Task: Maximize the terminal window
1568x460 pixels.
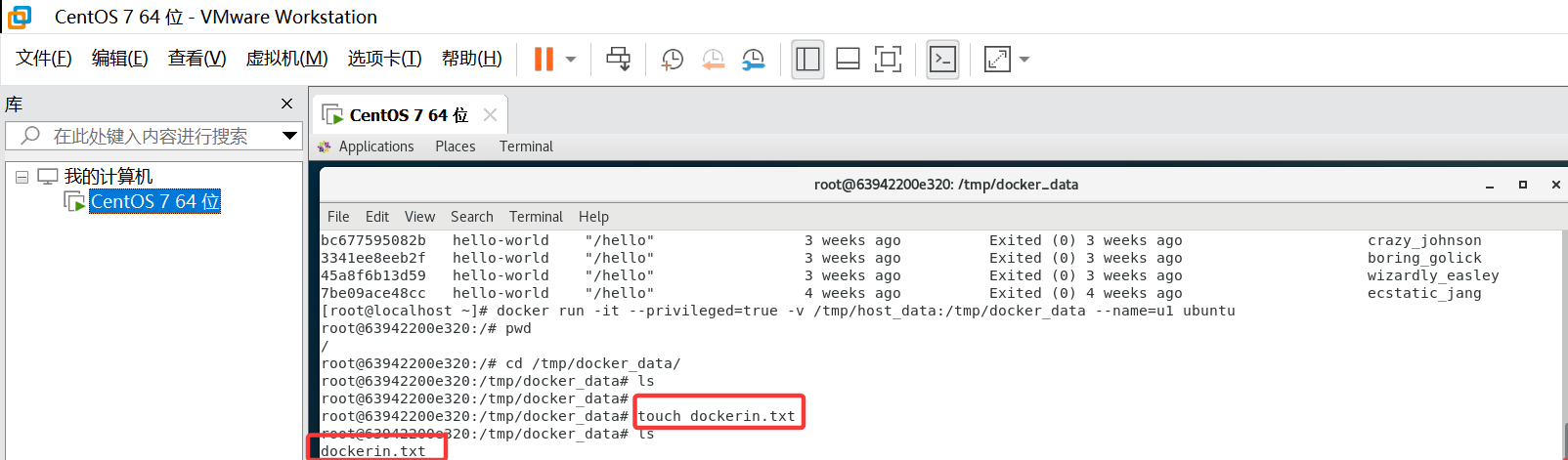Action: 1523,185
